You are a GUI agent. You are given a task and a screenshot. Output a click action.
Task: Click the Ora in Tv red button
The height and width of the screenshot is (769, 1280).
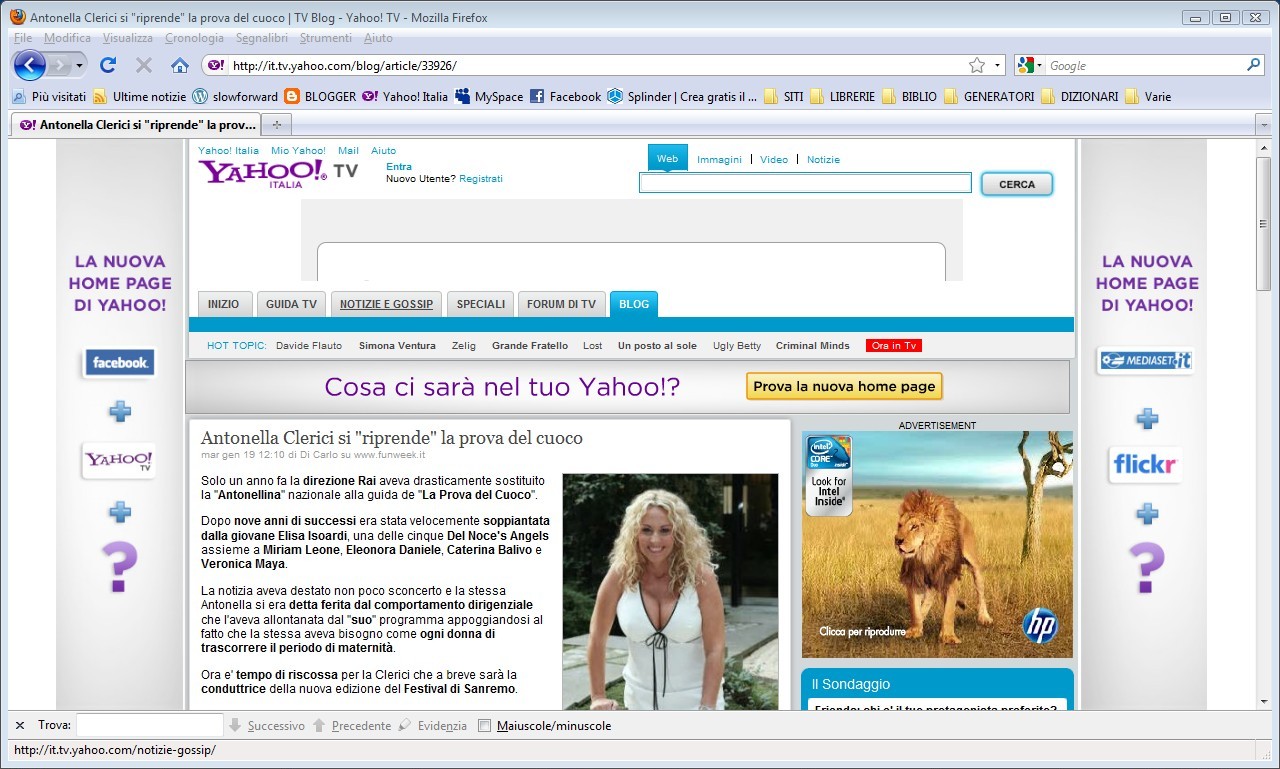coord(894,346)
